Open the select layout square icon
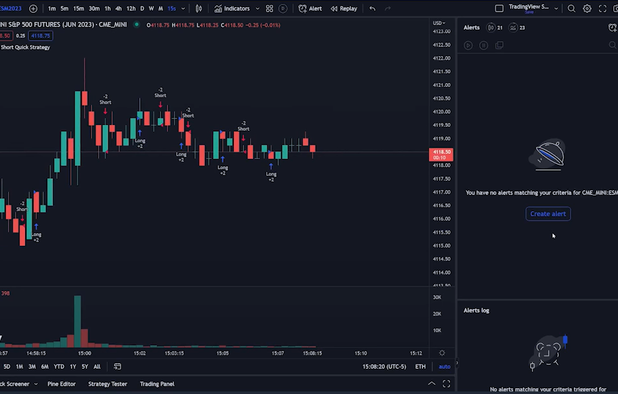 pos(499,8)
